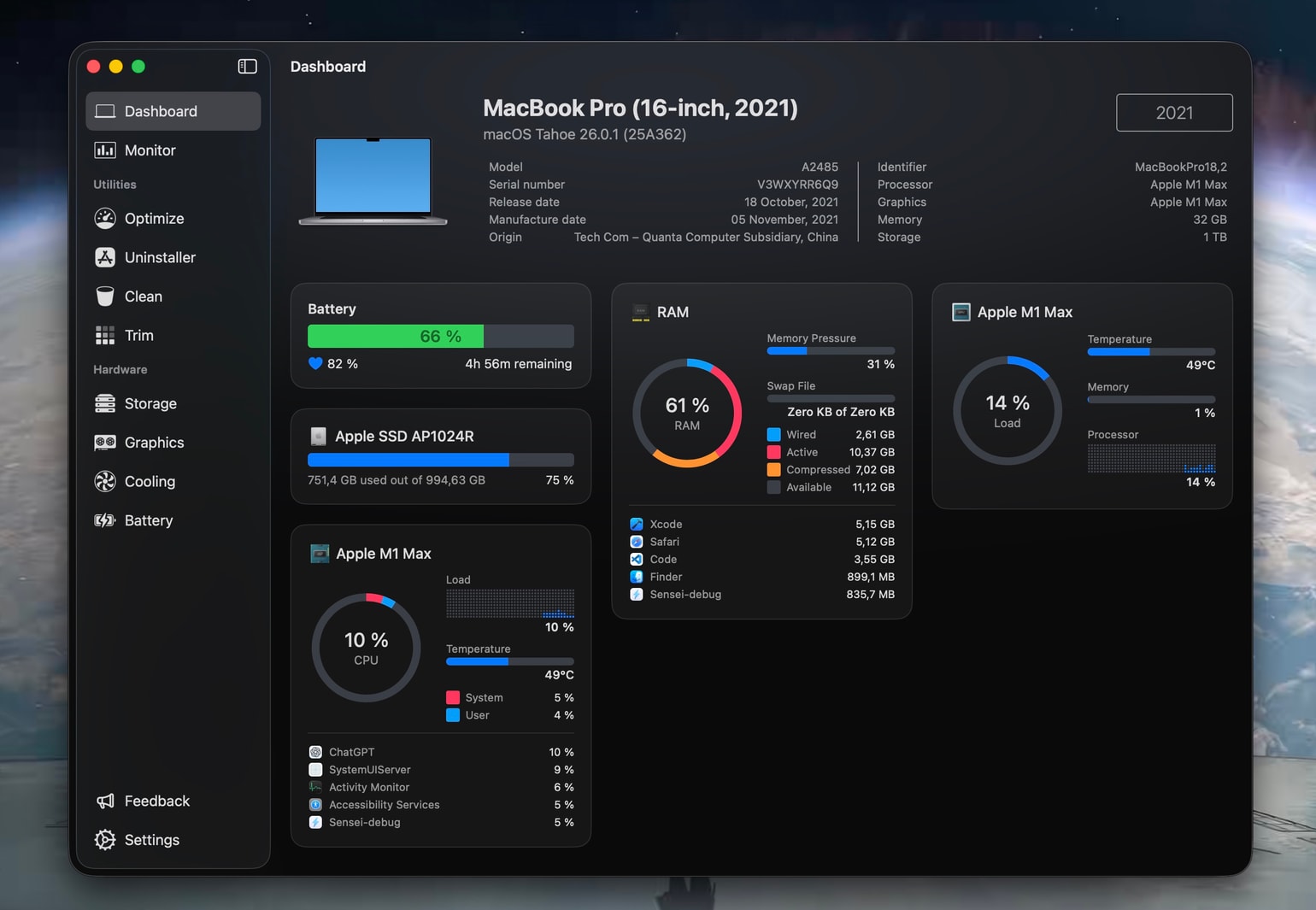
Task: Click the Storage drive icon in sidebar
Action: point(105,403)
